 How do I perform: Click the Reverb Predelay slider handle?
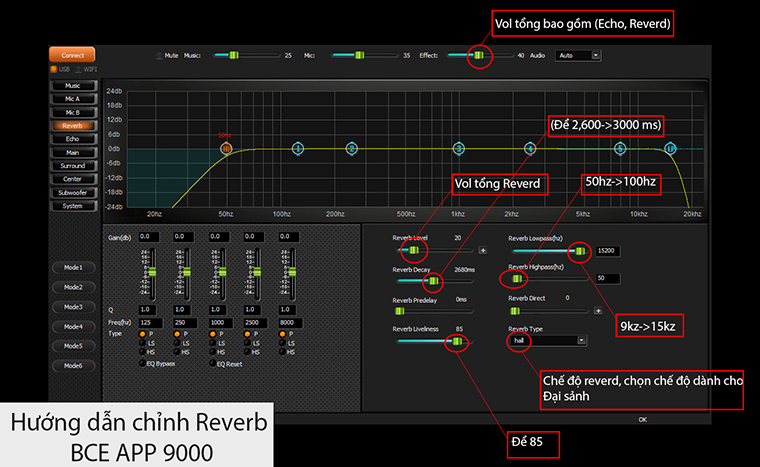click(x=399, y=311)
